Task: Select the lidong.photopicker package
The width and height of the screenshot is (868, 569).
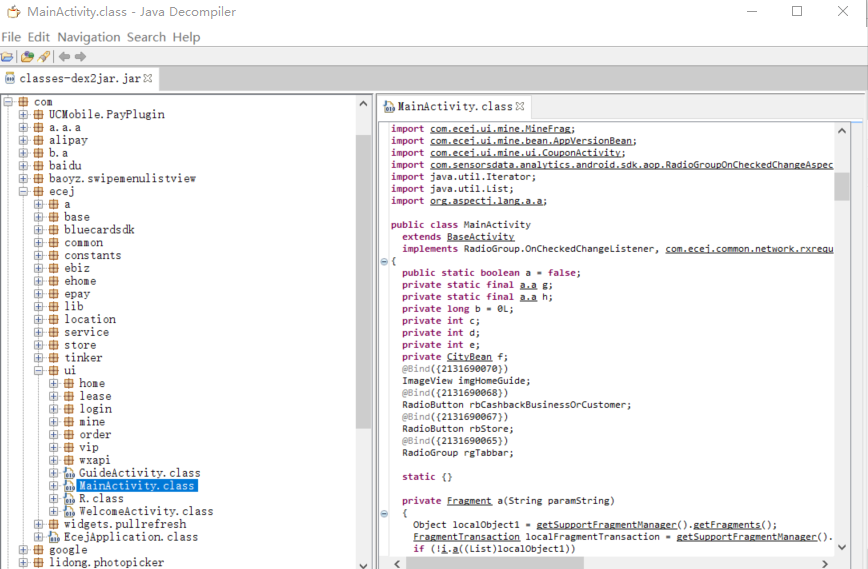Action: coord(106,562)
